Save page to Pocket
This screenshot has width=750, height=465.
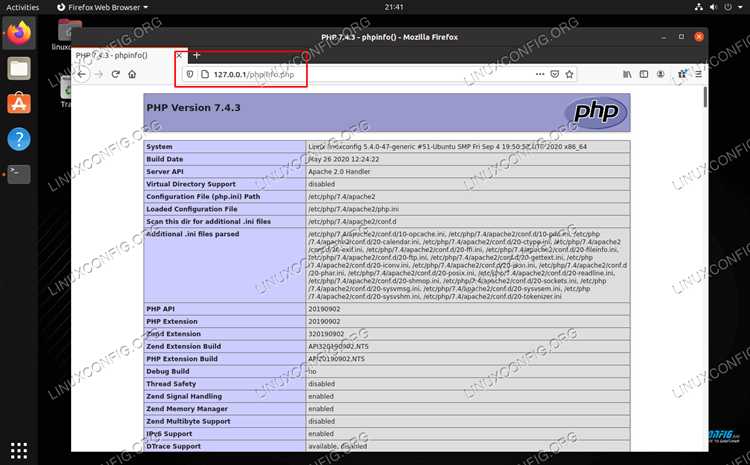(x=554, y=74)
